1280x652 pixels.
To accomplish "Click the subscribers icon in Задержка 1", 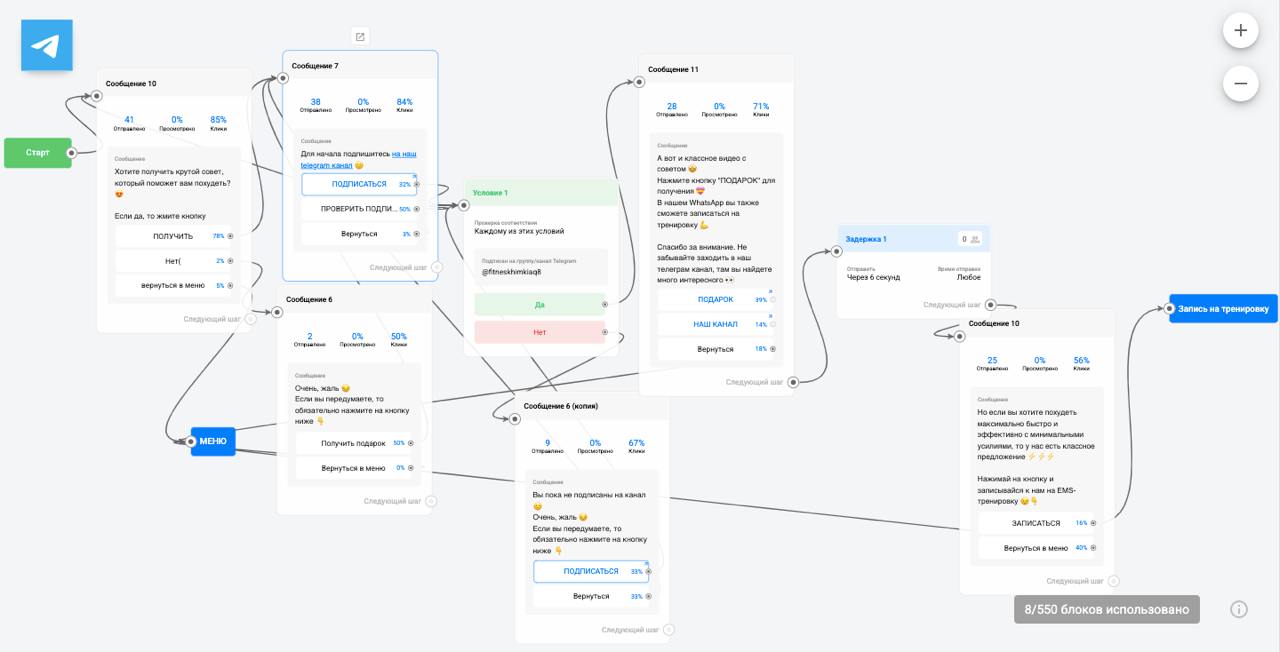I will (x=974, y=239).
